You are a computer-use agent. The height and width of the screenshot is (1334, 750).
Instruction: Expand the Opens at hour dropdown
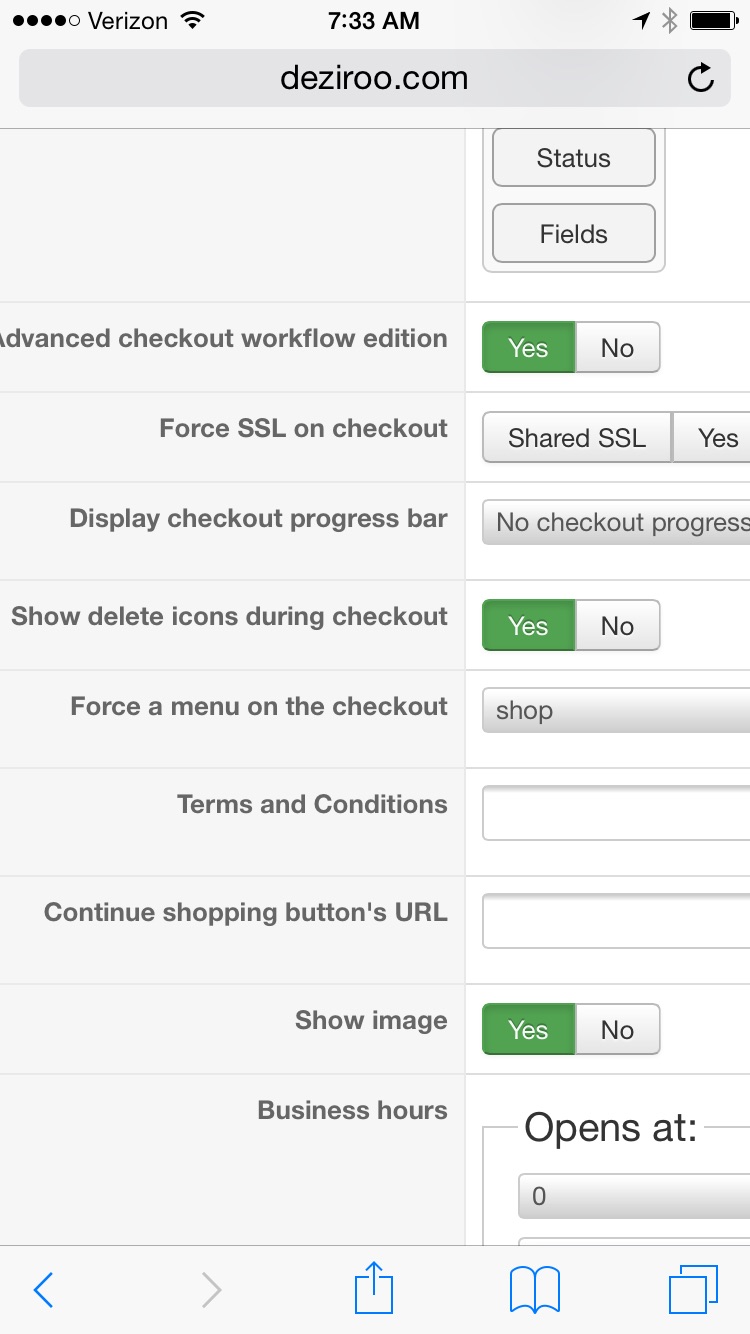[634, 1196]
